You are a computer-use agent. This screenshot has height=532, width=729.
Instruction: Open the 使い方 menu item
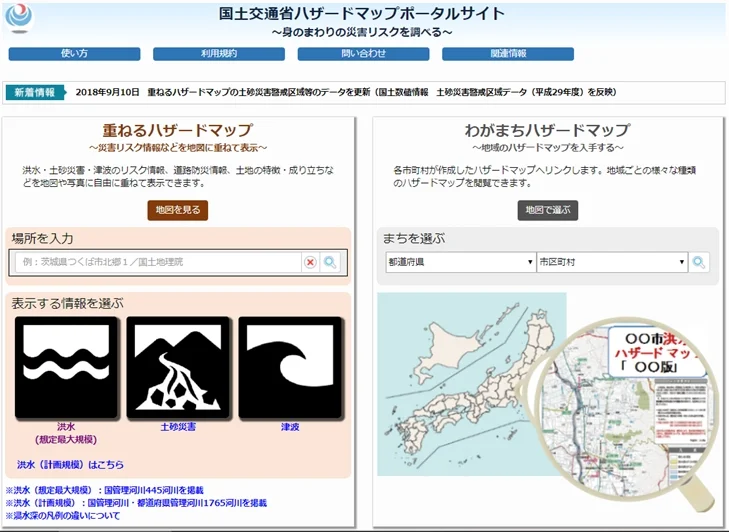point(74,54)
